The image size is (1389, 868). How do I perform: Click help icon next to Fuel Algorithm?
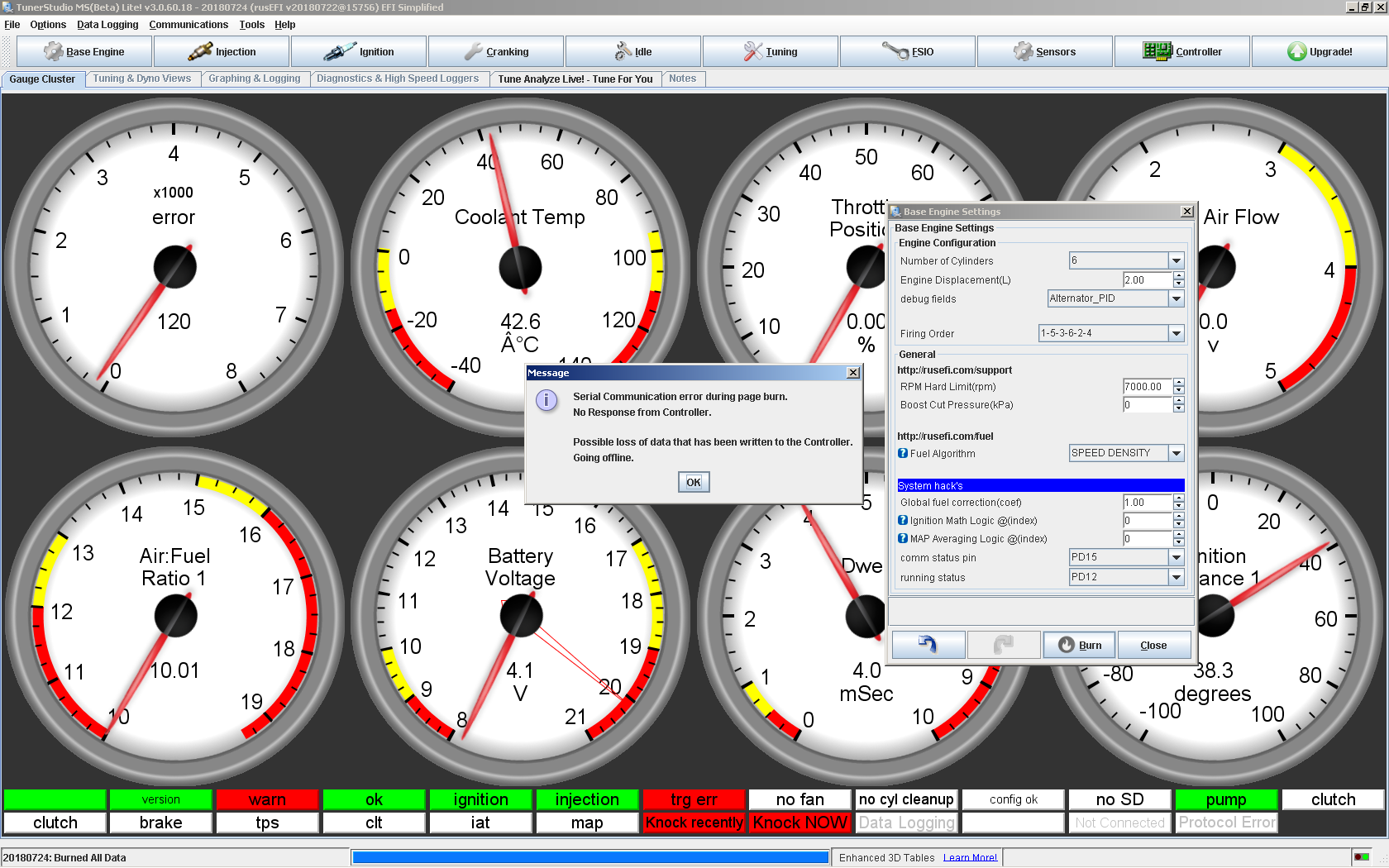click(903, 453)
